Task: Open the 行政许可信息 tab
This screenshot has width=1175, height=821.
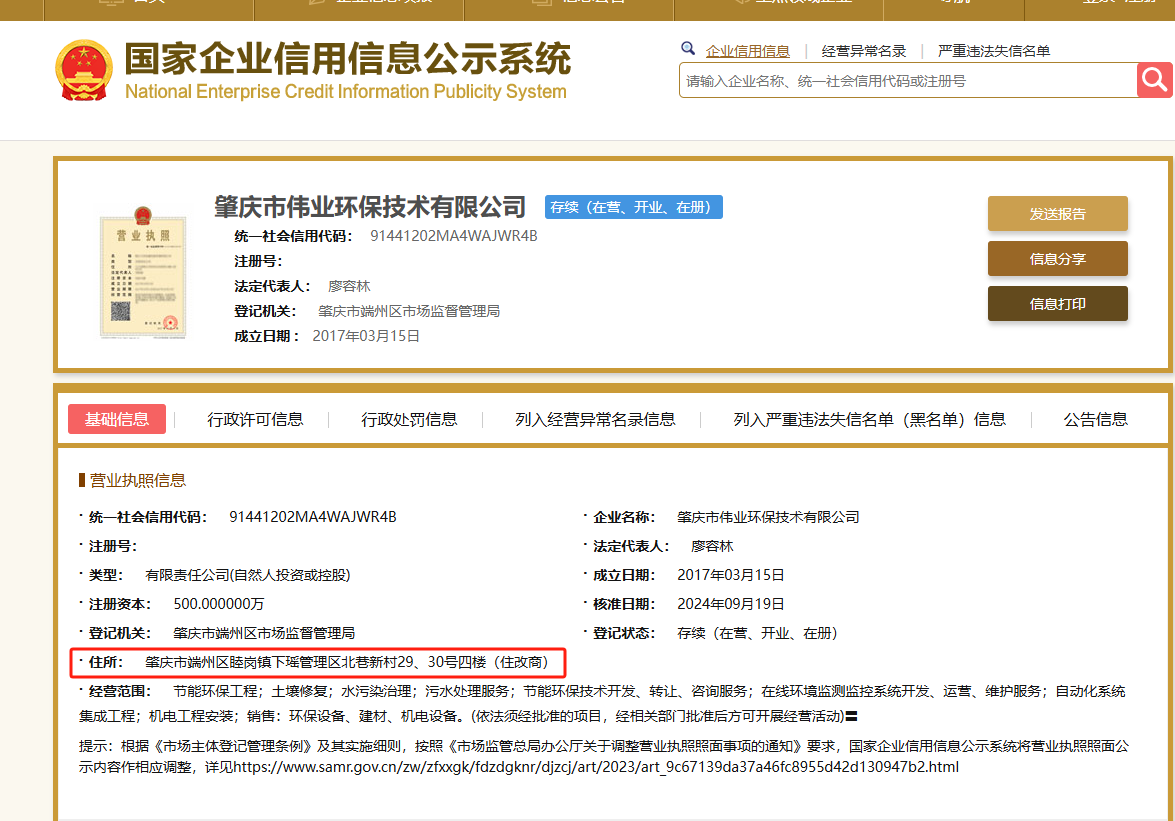Action: click(x=256, y=419)
